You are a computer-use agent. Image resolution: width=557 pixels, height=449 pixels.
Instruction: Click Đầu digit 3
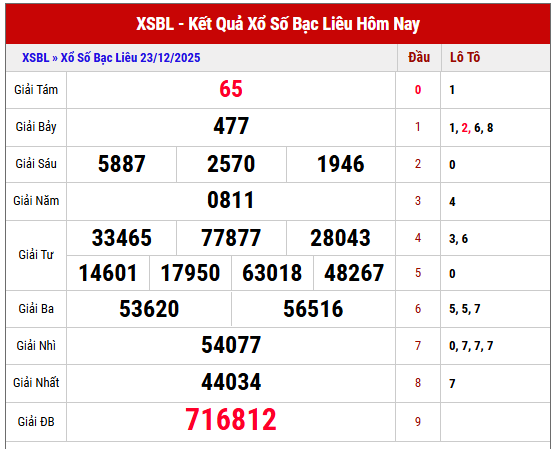coord(418,201)
